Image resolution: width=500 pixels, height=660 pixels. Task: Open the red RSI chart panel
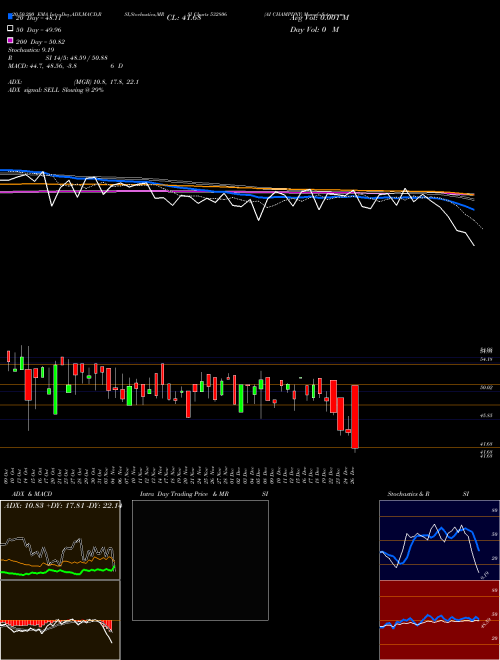click(439, 620)
